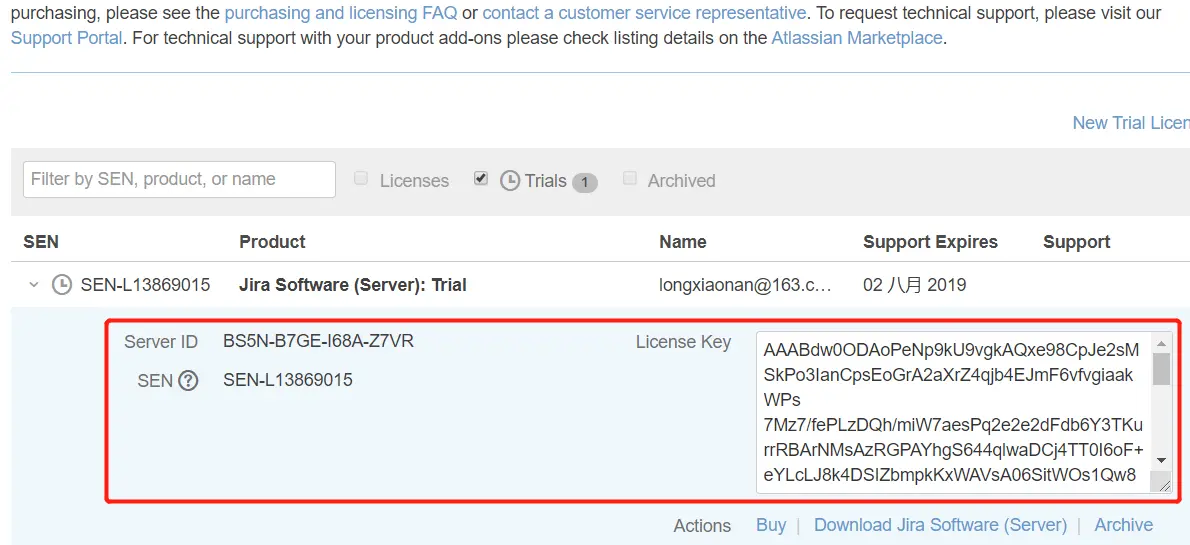Enable the Archived filter checkbox
The width and height of the screenshot is (1190, 545).
pyautogui.click(x=629, y=178)
